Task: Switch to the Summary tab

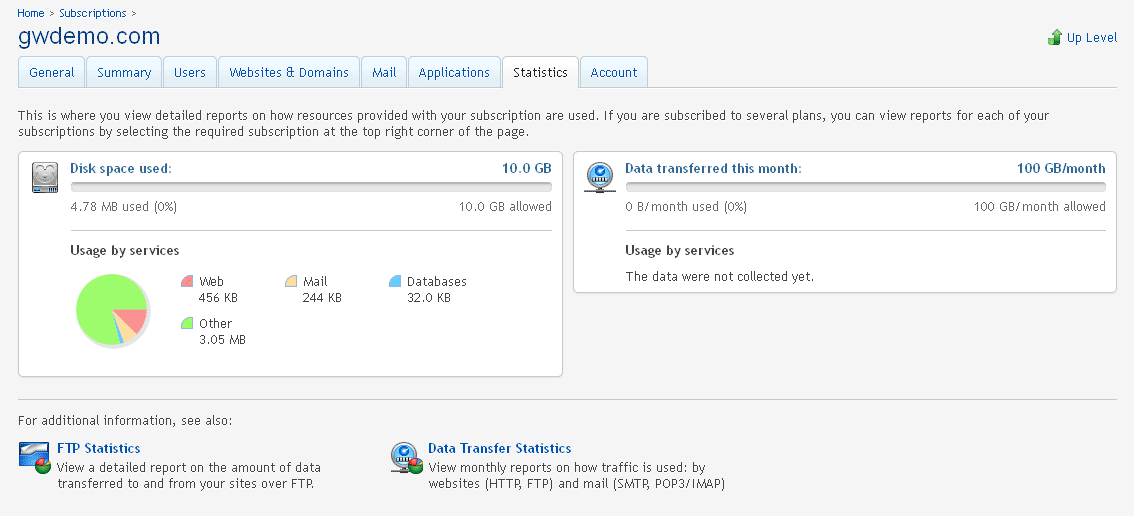Action: 124,73
